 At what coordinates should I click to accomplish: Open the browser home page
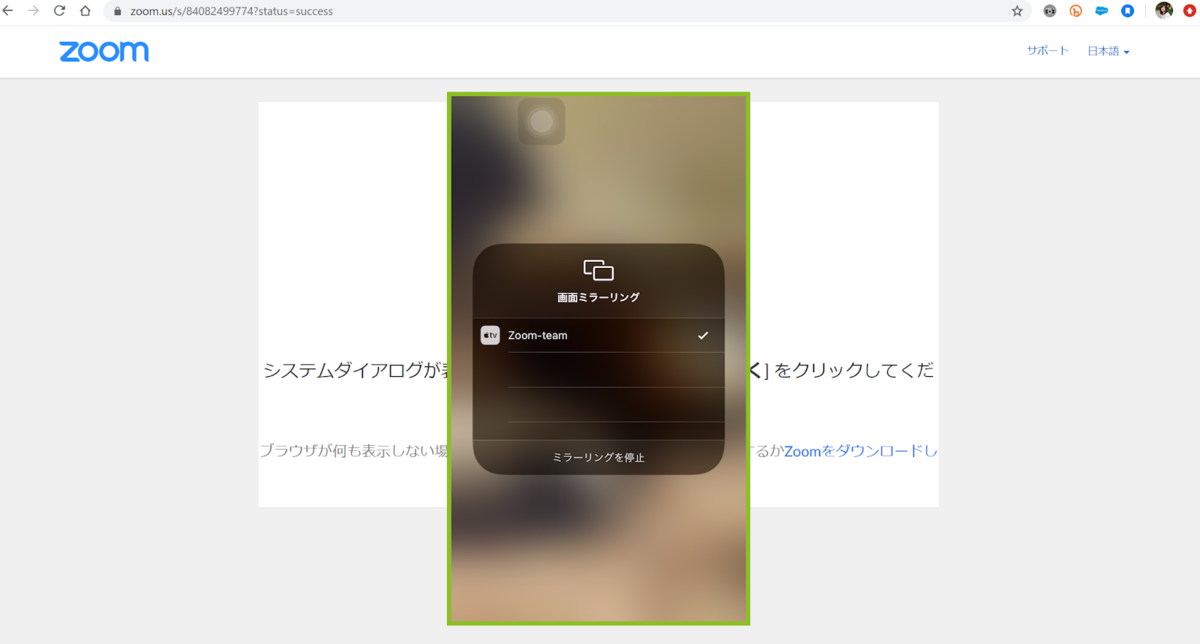pyautogui.click(x=85, y=11)
